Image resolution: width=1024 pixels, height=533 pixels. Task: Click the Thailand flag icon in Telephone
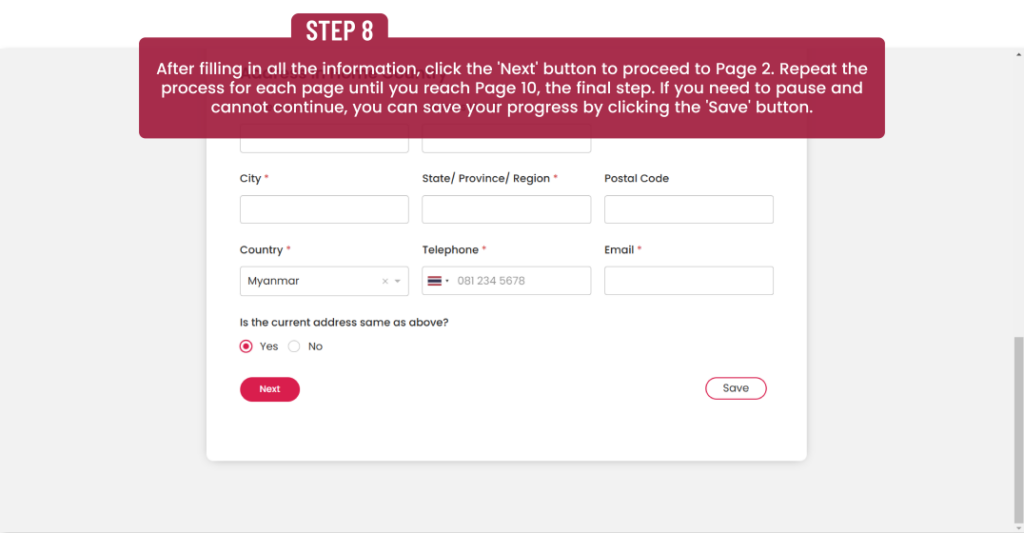[x=434, y=281]
